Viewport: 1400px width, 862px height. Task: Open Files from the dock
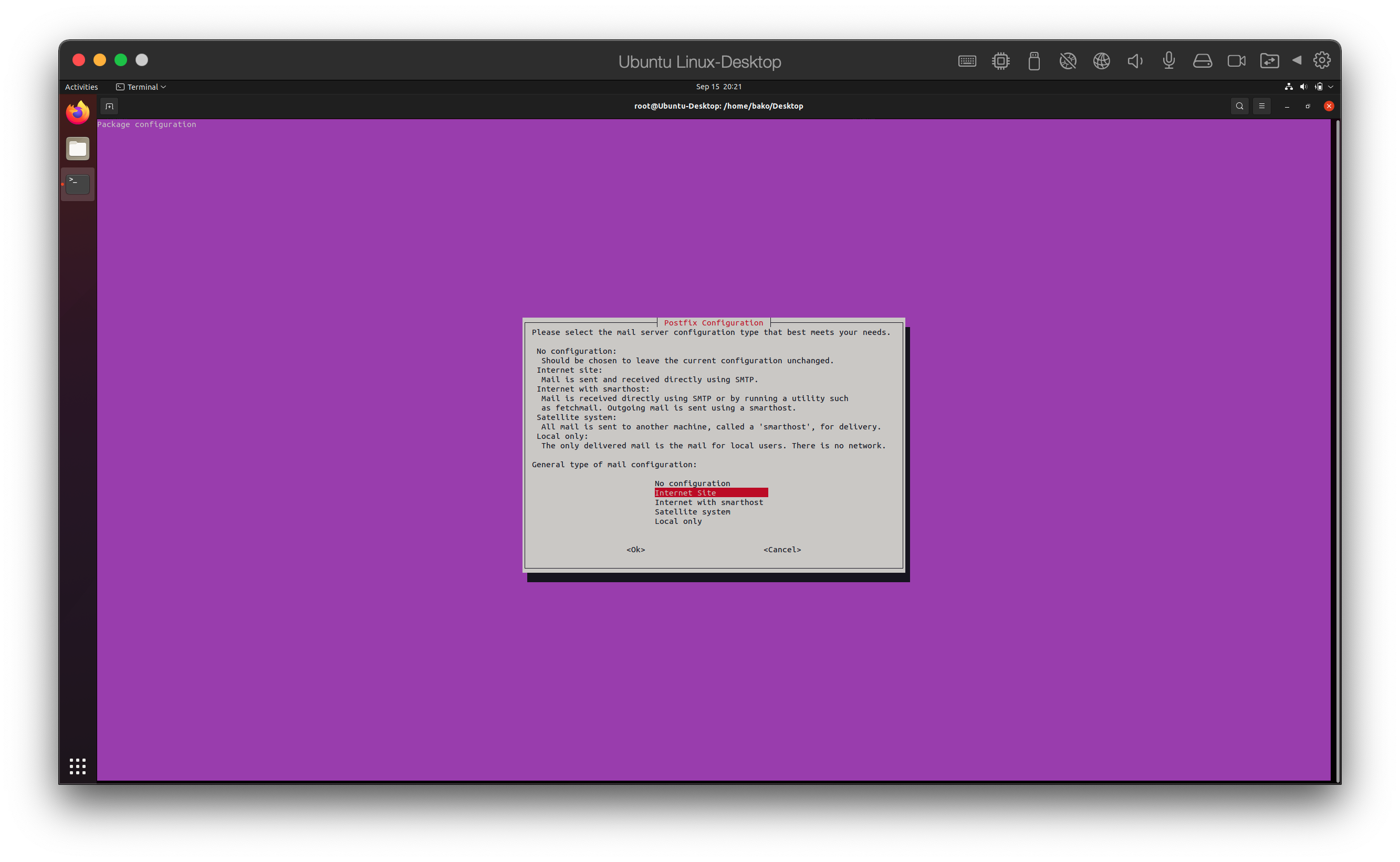tap(78, 149)
